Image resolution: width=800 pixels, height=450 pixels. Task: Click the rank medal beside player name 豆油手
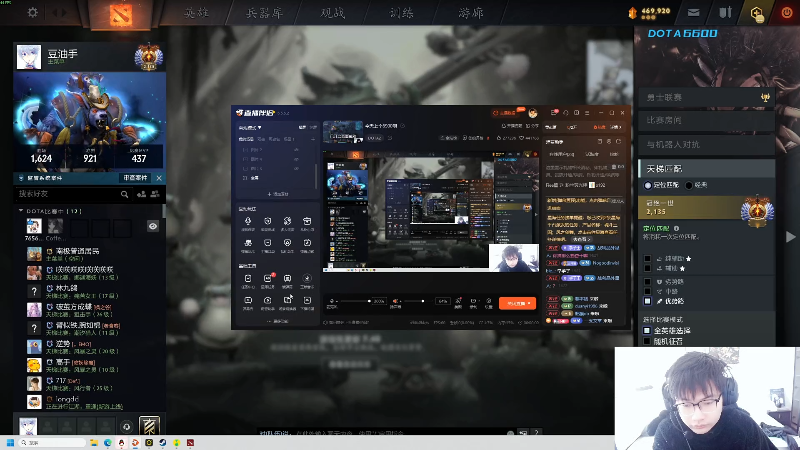[x=148, y=58]
